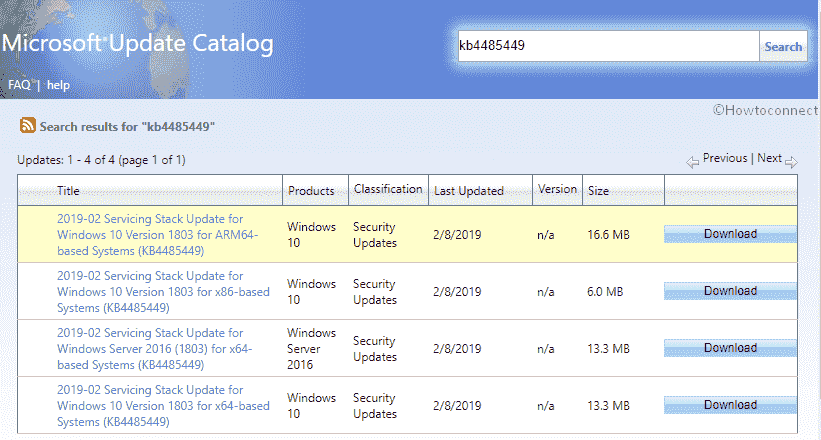Screen dimensions: 821x440
Task: Go to Microsoft Update Catalog home title
Action: click(138, 44)
